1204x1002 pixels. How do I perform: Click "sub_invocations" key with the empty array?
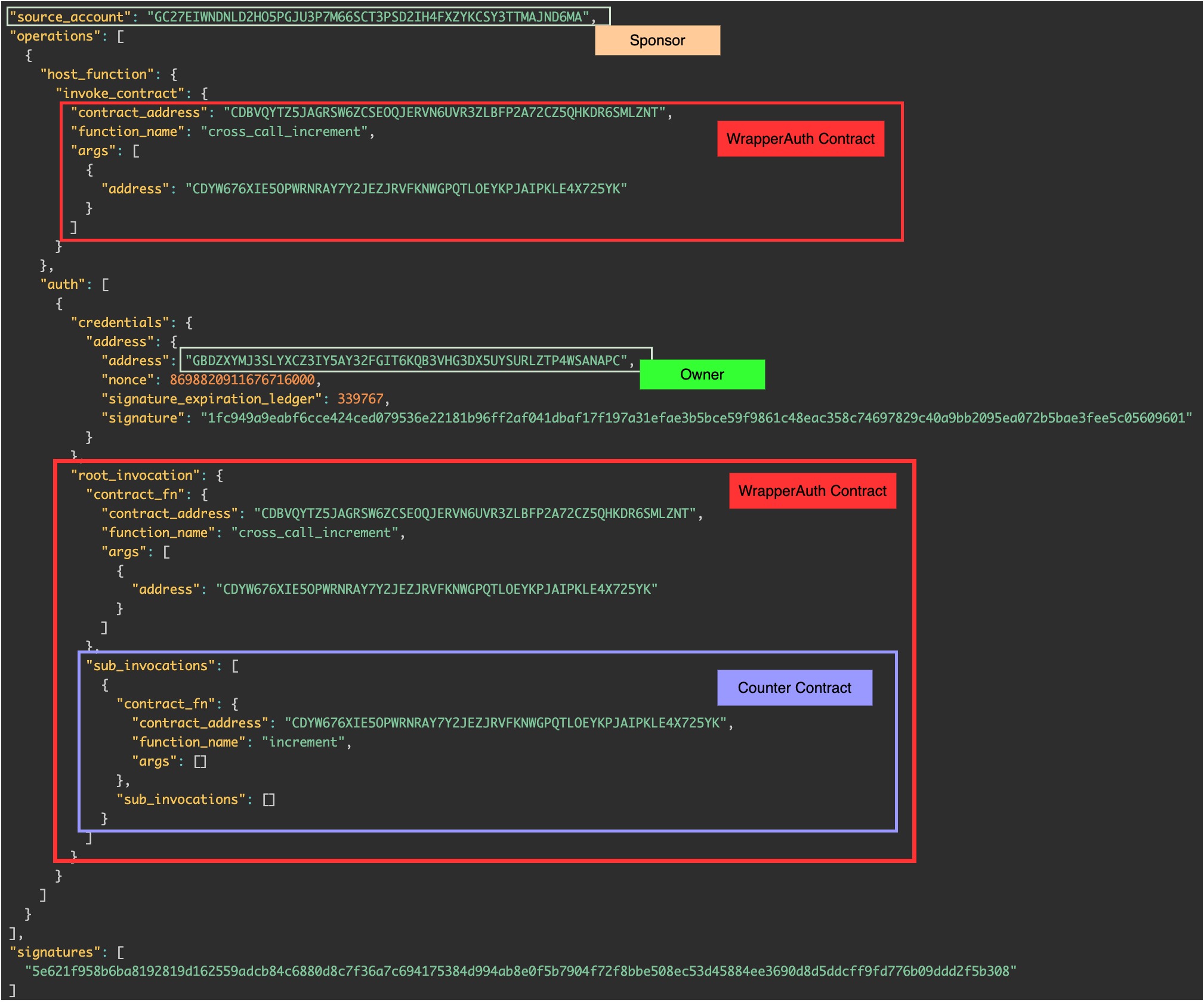click(181, 799)
